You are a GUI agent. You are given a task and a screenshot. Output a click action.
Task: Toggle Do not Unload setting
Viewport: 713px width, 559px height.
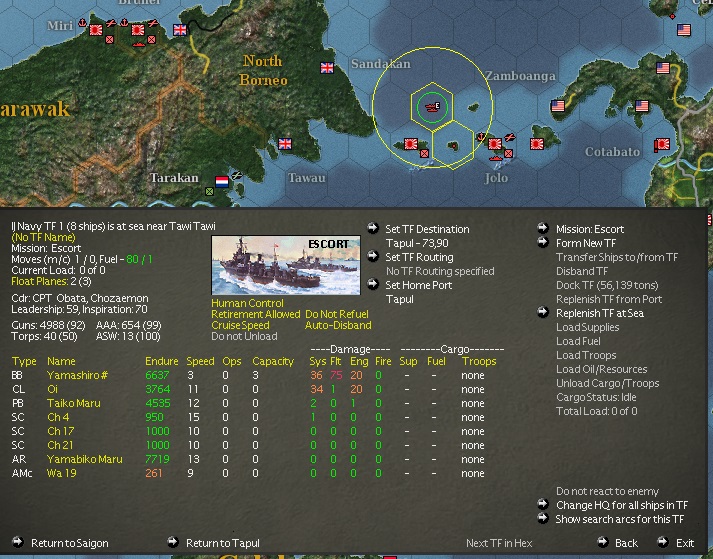244,337
